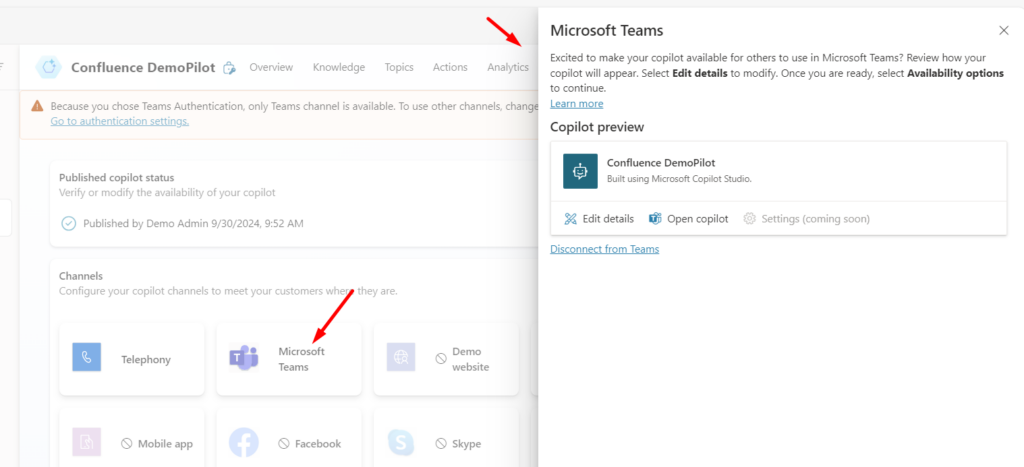Switch to the Knowledge tab

pyautogui.click(x=338, y=67)
